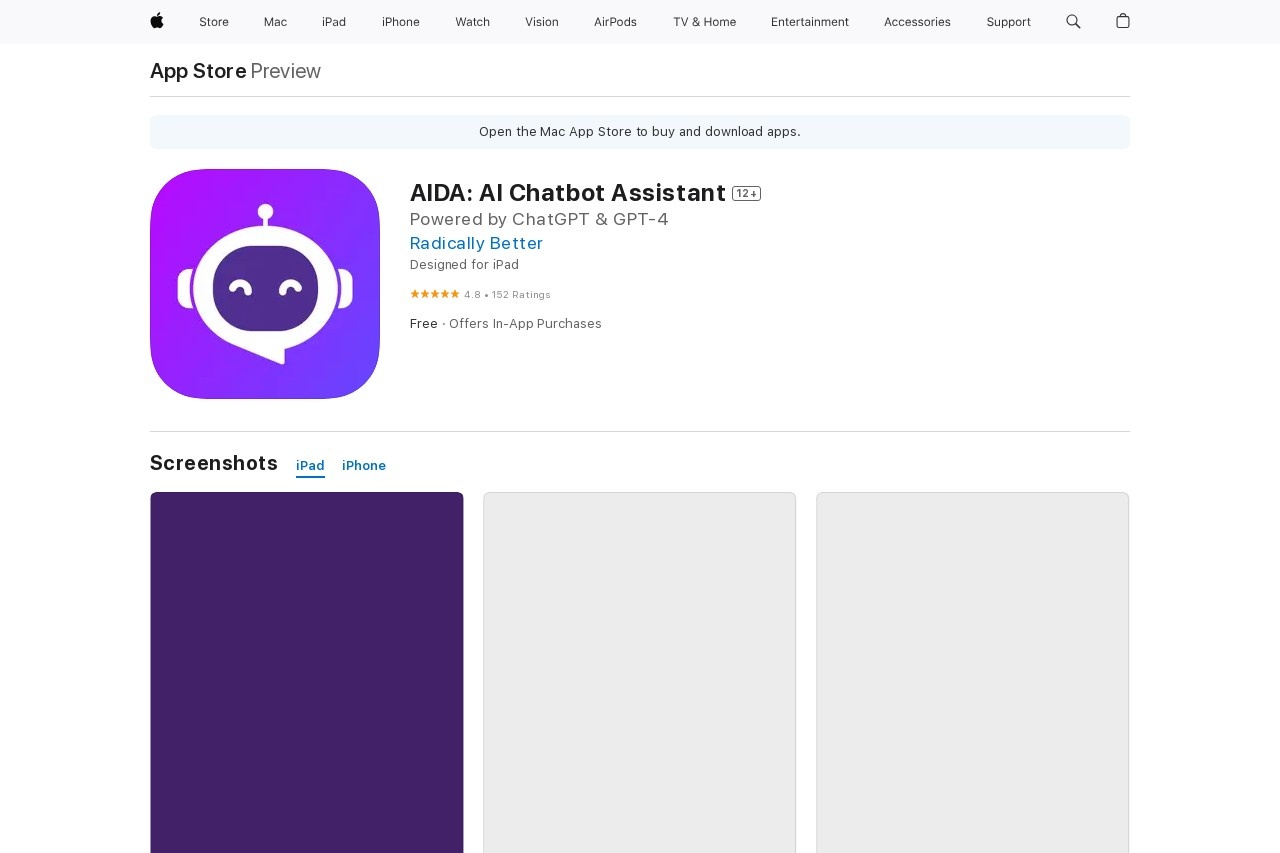Open the iPad nav menu item
This screenshot has width=1280, height=853.
pos(334,22)
